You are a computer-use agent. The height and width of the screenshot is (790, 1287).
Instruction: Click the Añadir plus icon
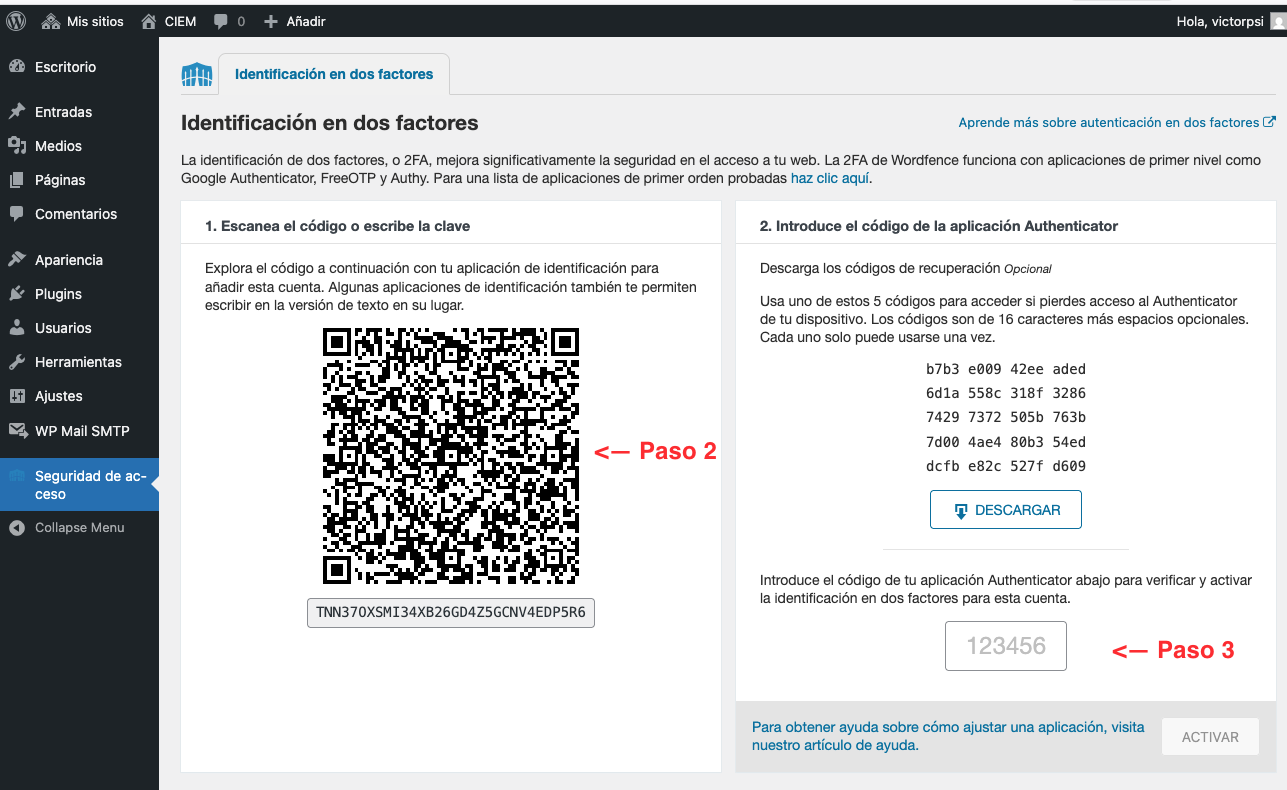[x=271, y=21]
